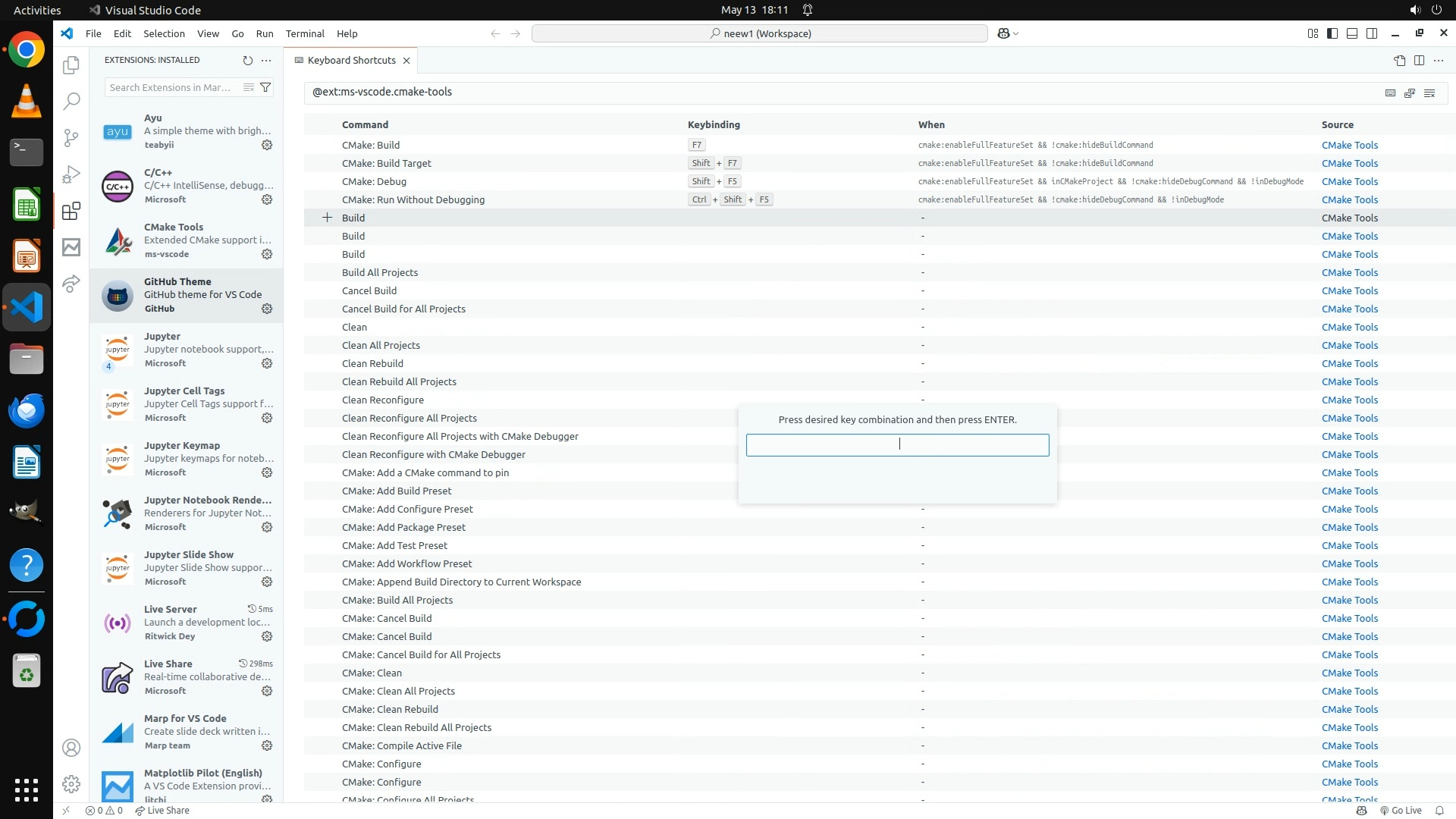Open Views and More Actions in Extensions header

click(266, 60)
